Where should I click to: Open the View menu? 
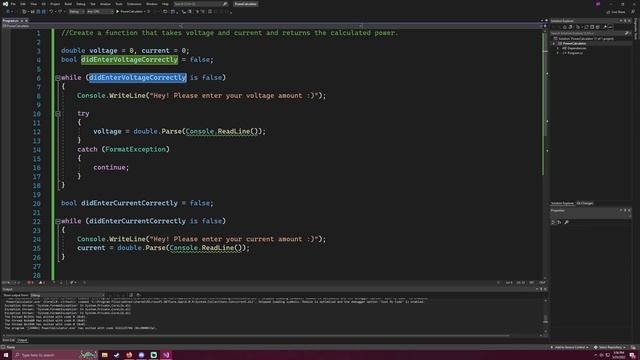33,4
